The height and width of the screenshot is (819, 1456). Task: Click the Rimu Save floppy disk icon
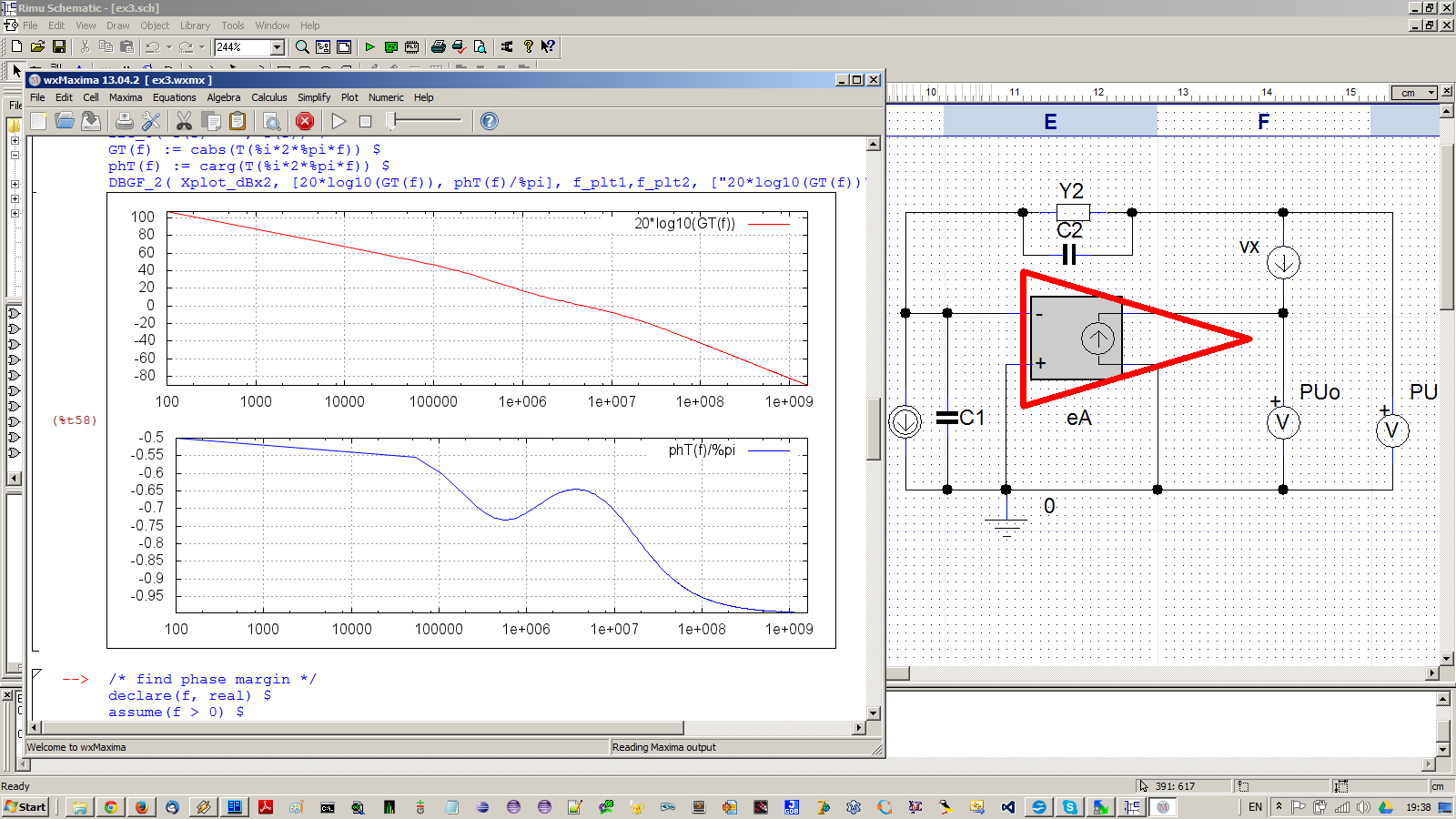(59, 46)
